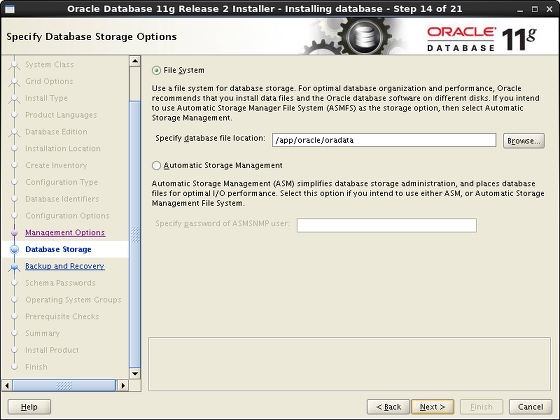560x420 pixels.
Task: Click the Database Edition step label
Action: click(56, 132)
